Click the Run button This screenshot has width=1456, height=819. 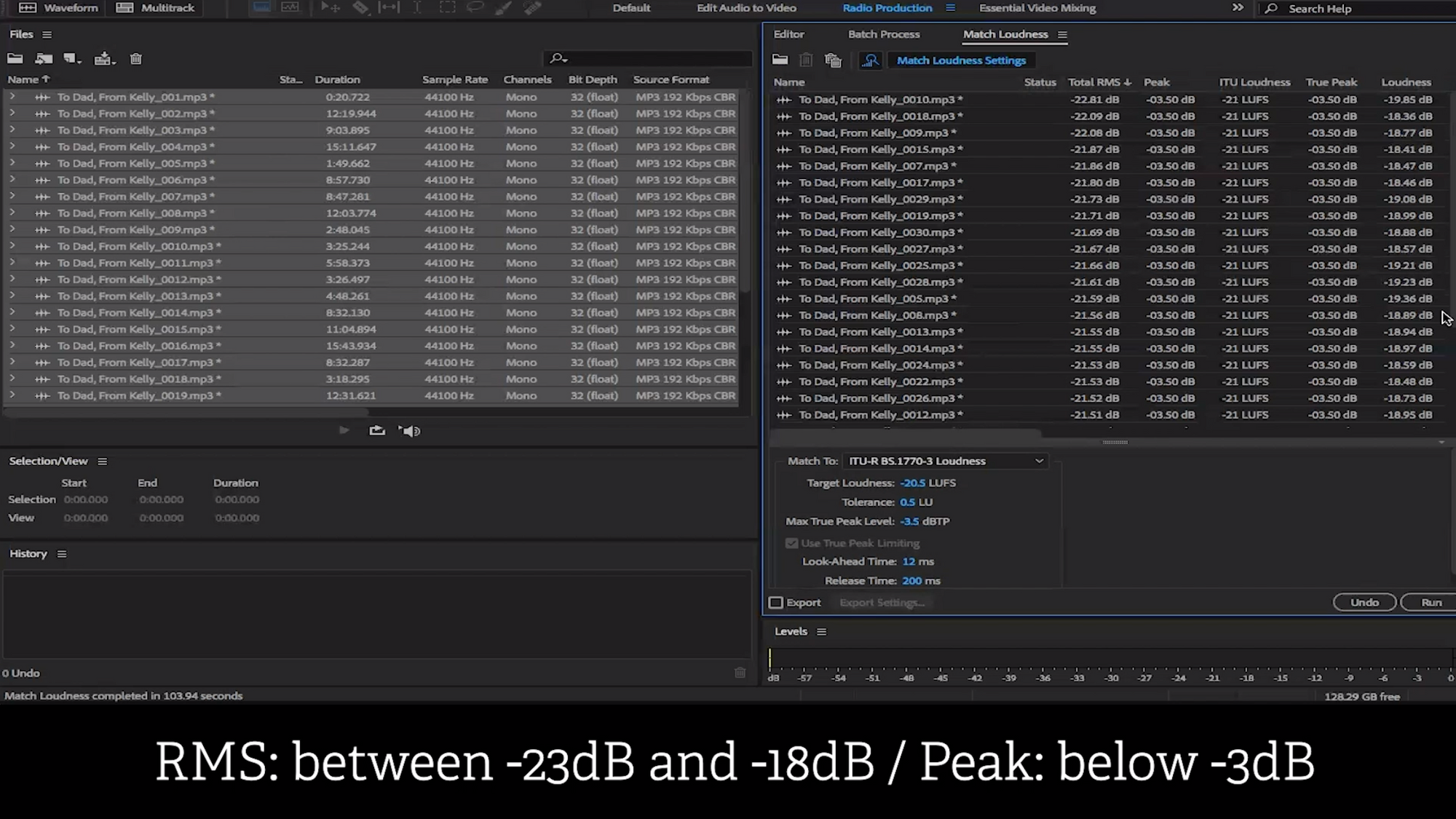pyautogui.click(x=1430, y=602)
